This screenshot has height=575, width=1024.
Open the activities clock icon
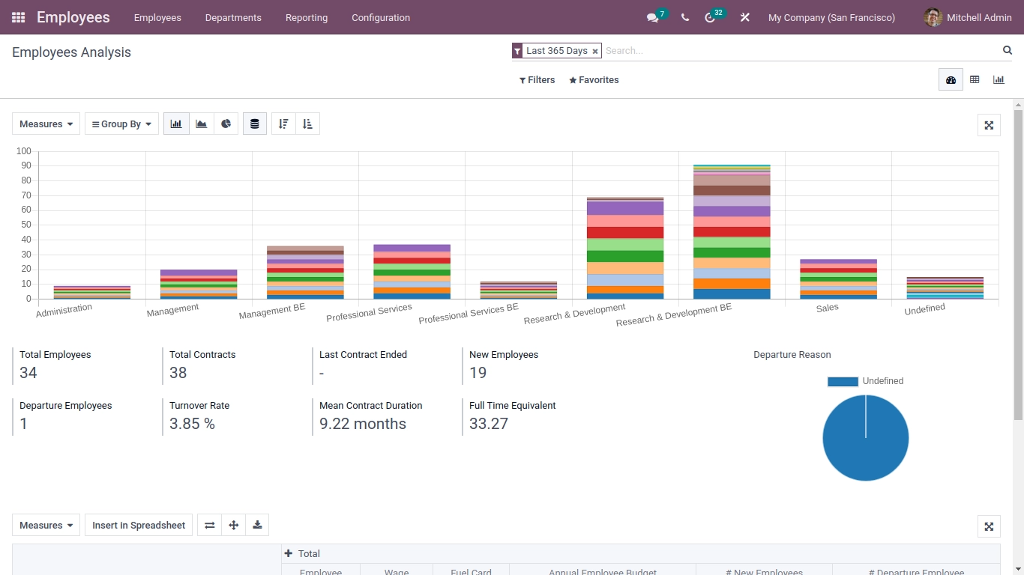point(710,18)
